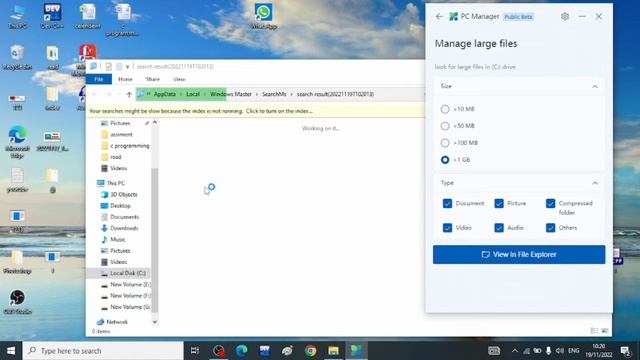Uncheck the Compressed folder type
Viewport: 640px width, 360px height.
tap(550, 203)
